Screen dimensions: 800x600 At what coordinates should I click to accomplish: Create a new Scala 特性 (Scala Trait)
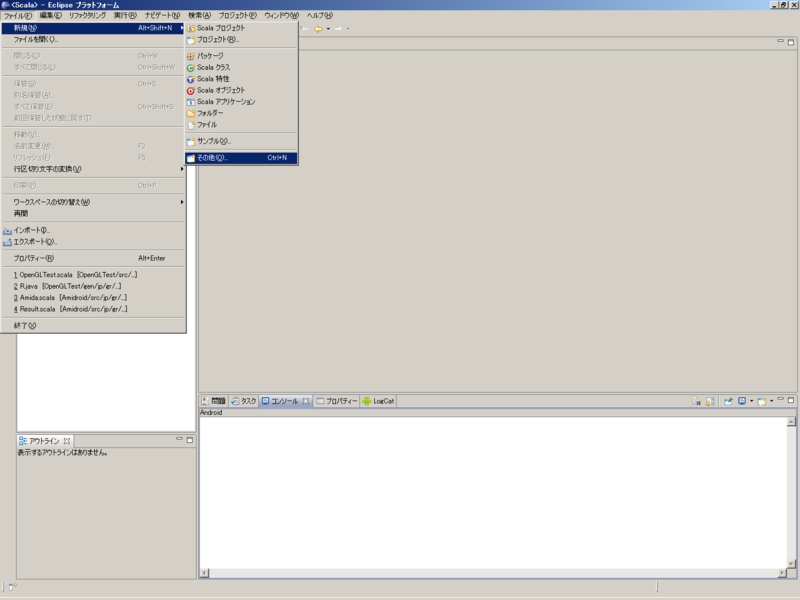pos(218,78)
